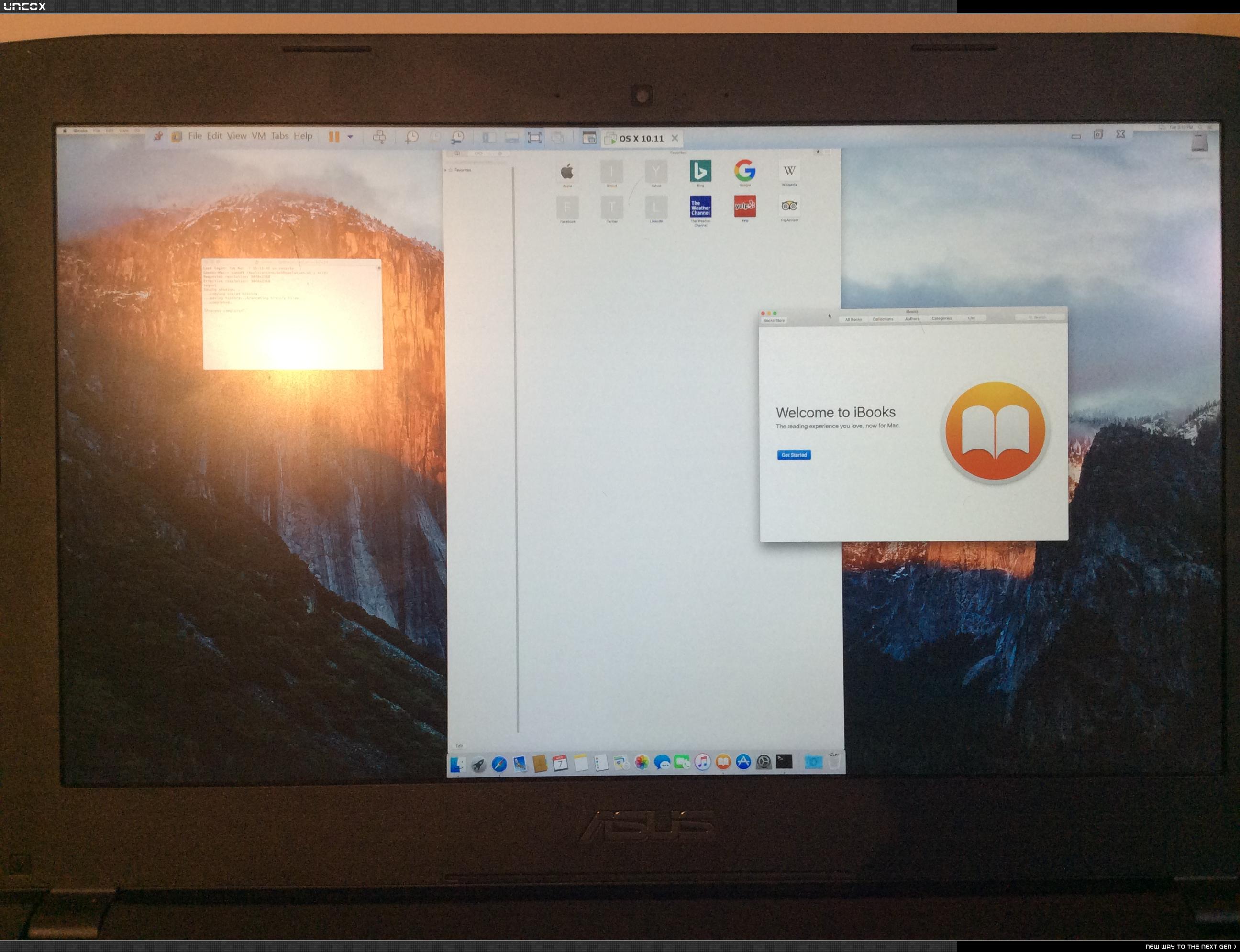Open Reminders list icon in dock
1240x952 pixels.
click(x=601, y=763)
